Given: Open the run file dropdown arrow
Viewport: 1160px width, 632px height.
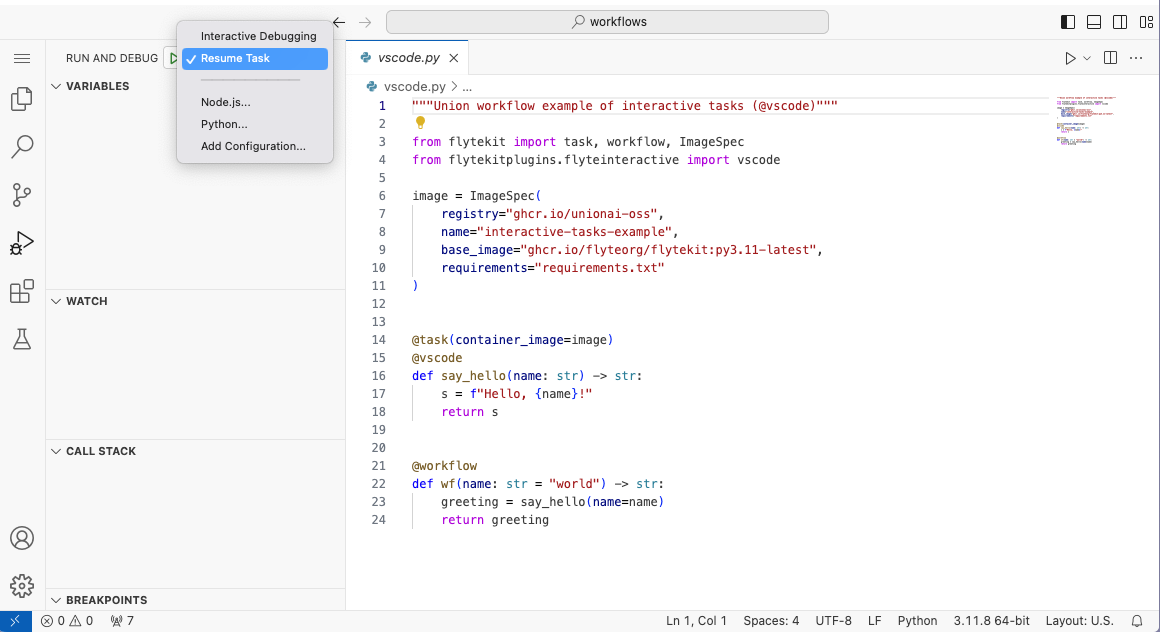Looking at the screenshot, I should coord(1088,59).
